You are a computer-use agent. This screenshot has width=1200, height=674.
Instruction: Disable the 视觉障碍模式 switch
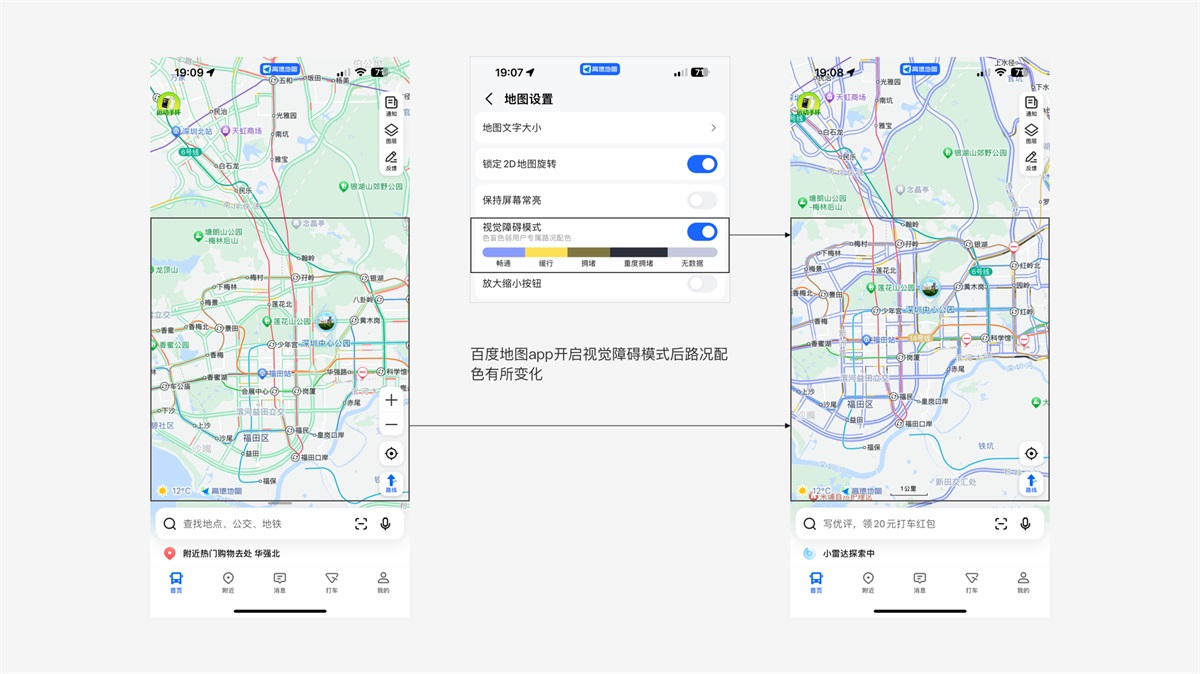(x=702, y=232)
